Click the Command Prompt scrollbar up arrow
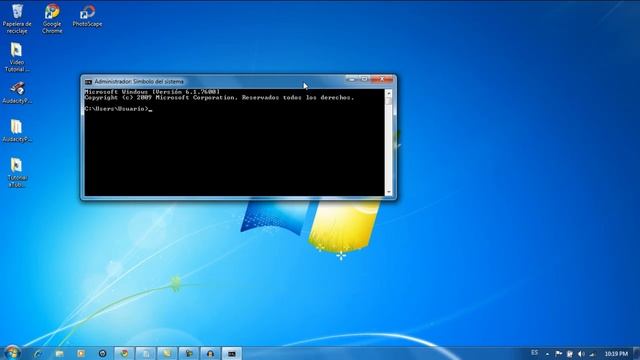The width and height of the screenshot is (640, 360). 389,93
